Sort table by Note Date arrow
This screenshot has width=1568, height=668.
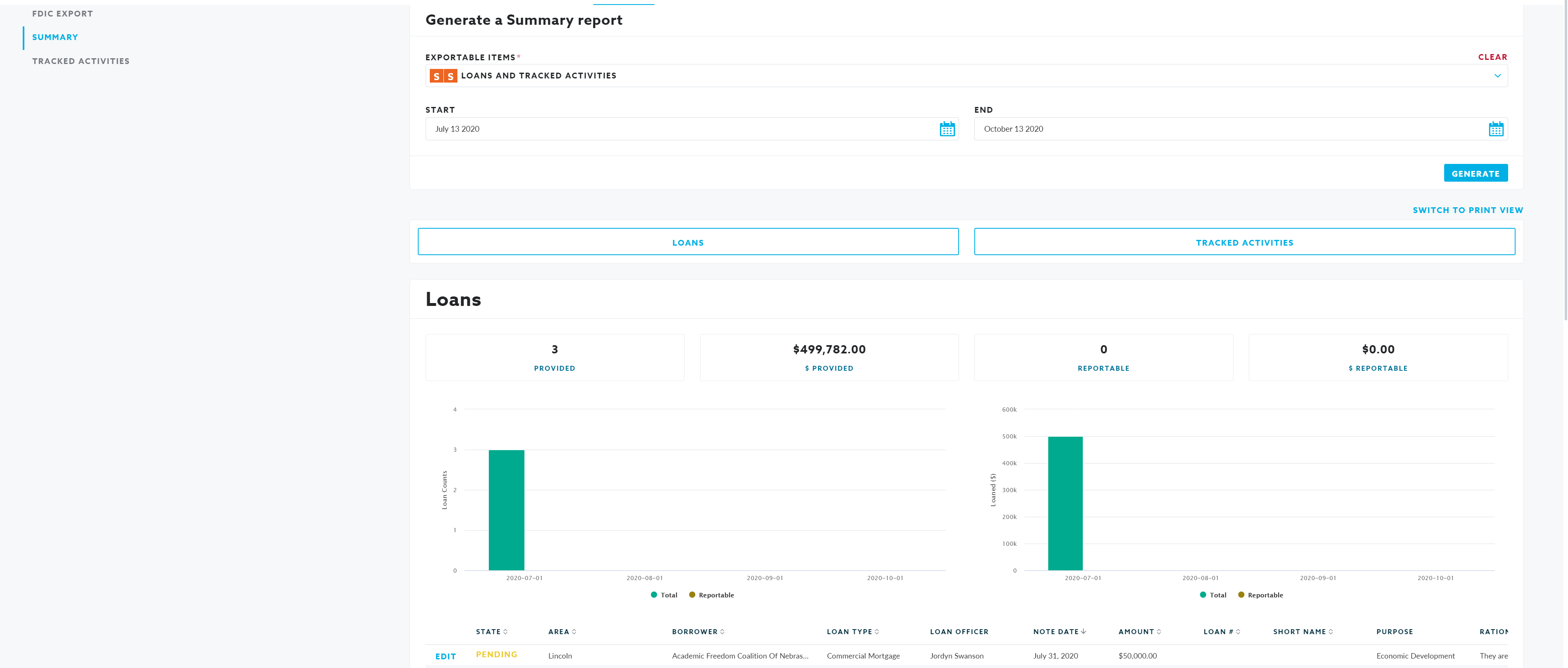pos(1083,632)
